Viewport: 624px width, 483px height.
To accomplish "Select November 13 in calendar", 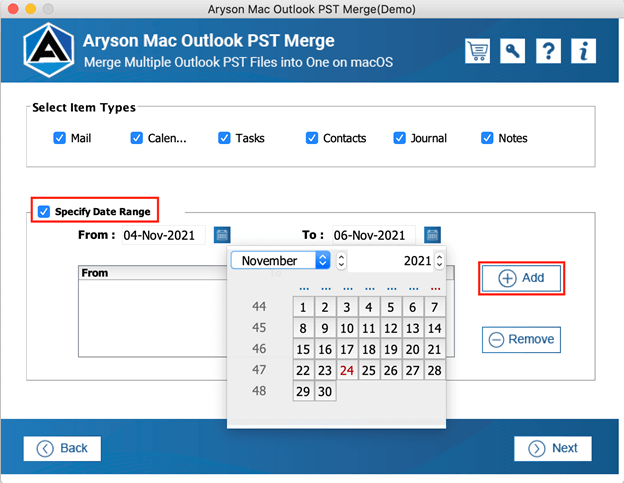I will [413, 328].
